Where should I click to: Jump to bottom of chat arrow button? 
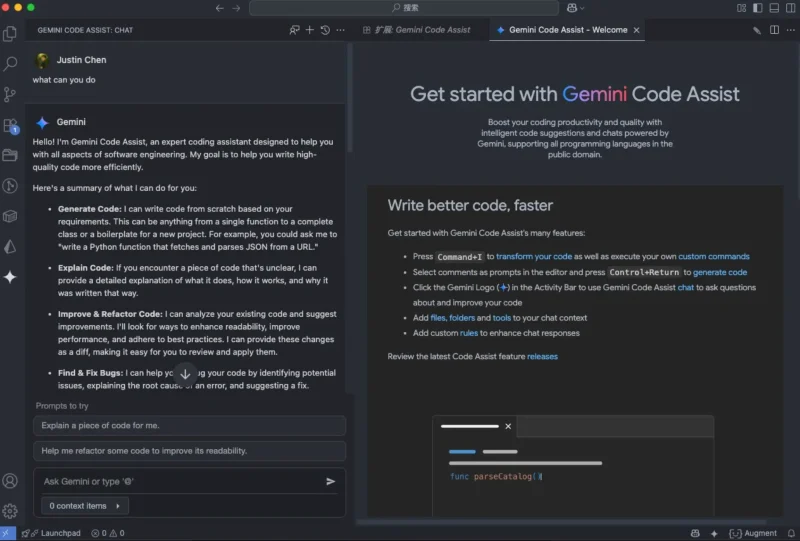tap(185, 374)
